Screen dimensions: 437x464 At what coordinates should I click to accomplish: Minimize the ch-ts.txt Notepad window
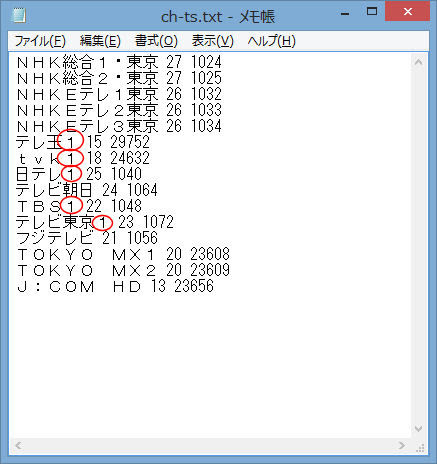(x=345, y=13)
